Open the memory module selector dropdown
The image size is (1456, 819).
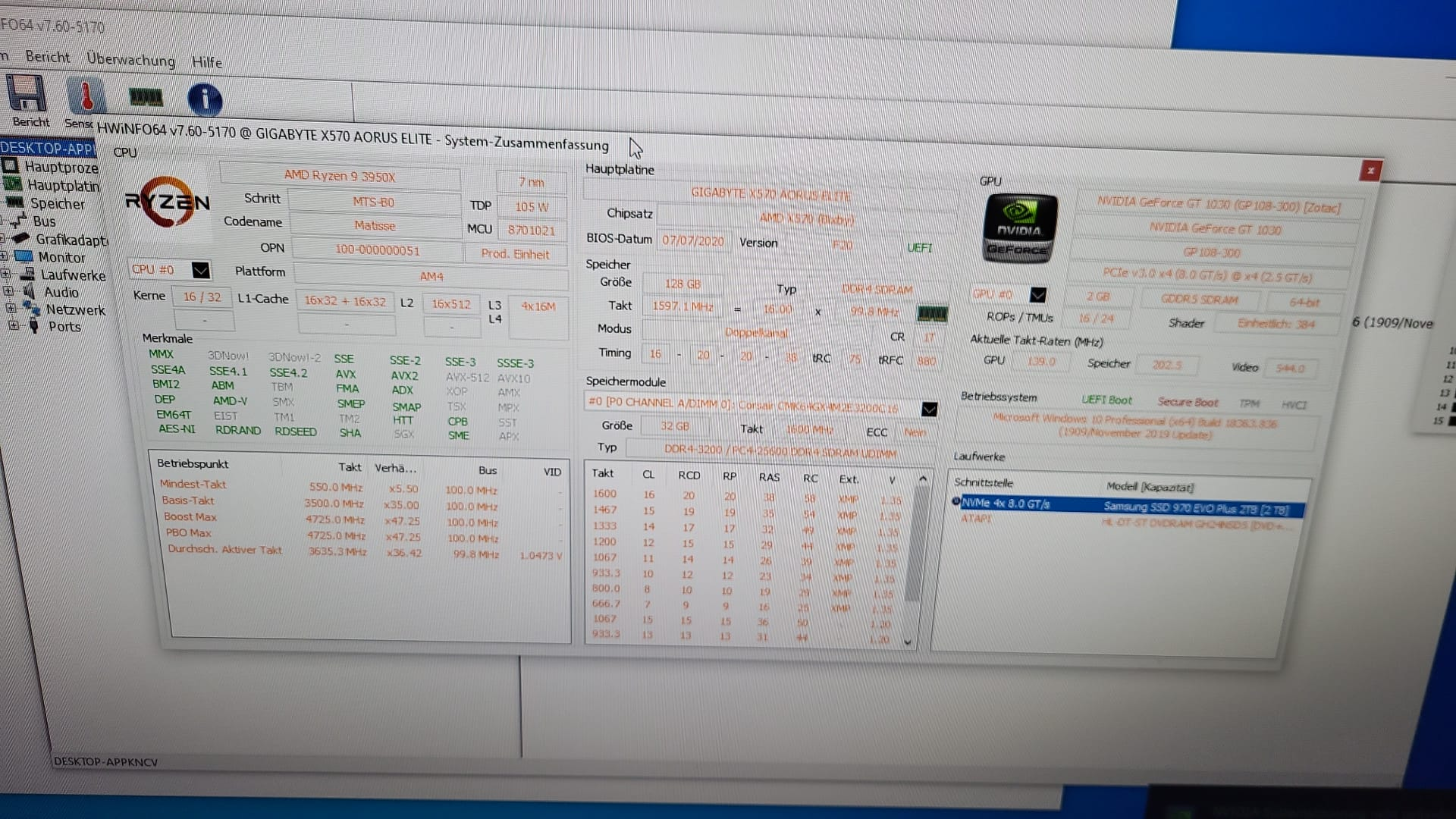pyautogui.click(x=929, y=409)
